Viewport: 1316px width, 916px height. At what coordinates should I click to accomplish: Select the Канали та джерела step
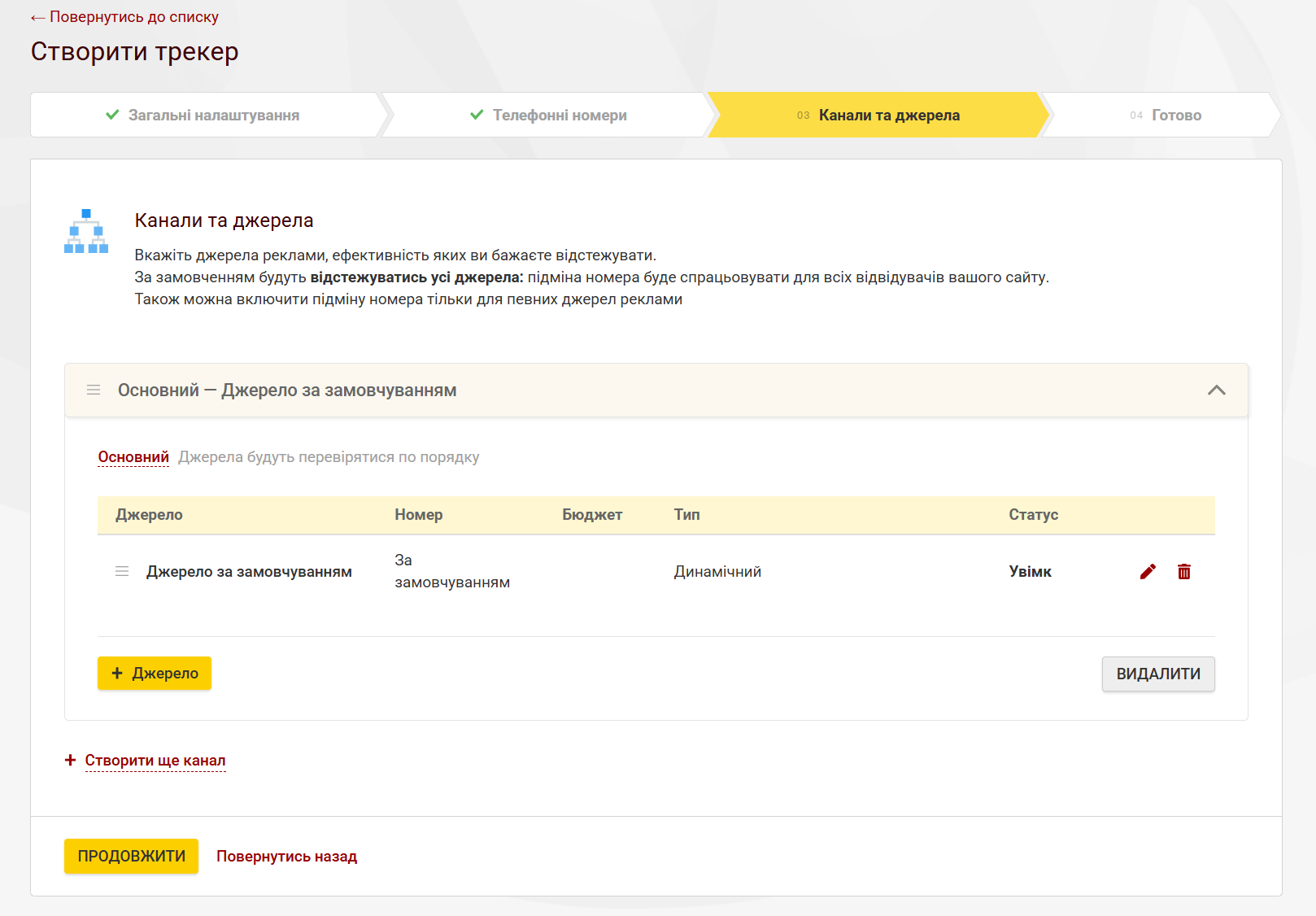coord(878,115)
